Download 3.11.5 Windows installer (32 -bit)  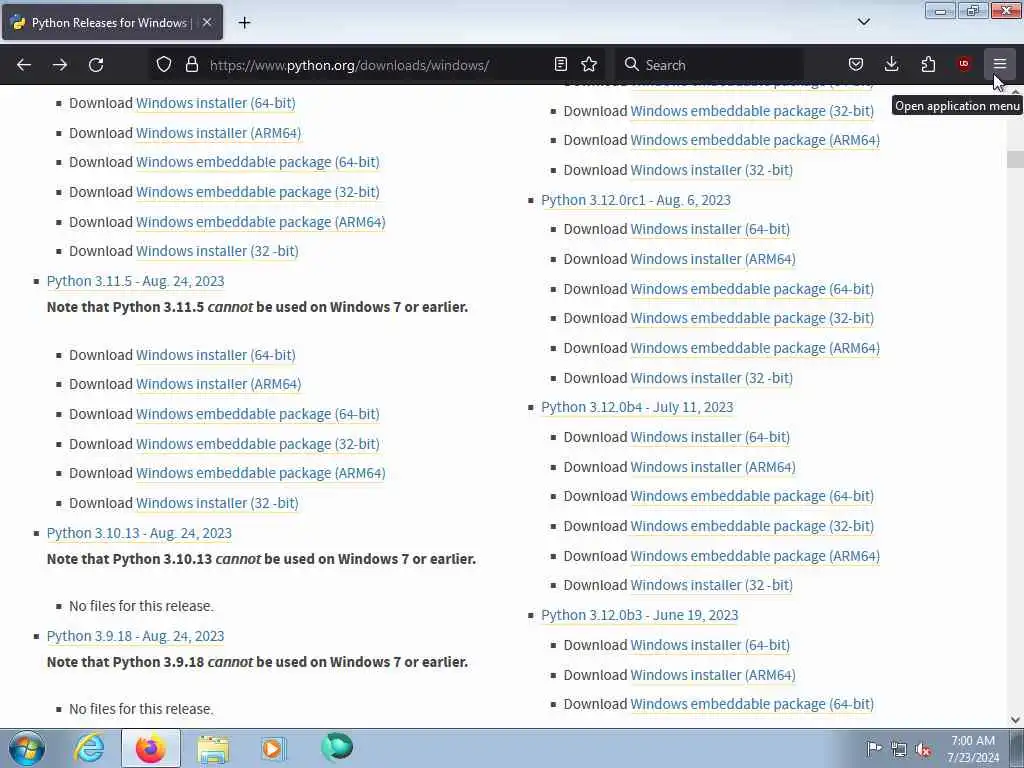click(x=217, y=503)
